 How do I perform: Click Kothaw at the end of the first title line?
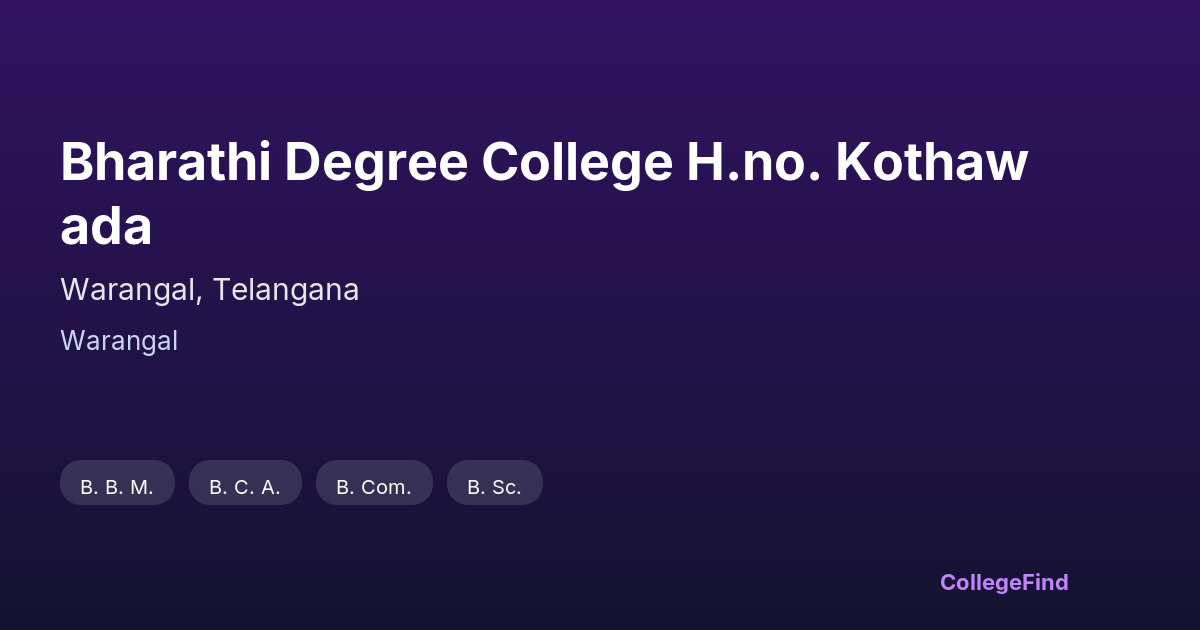932,162
